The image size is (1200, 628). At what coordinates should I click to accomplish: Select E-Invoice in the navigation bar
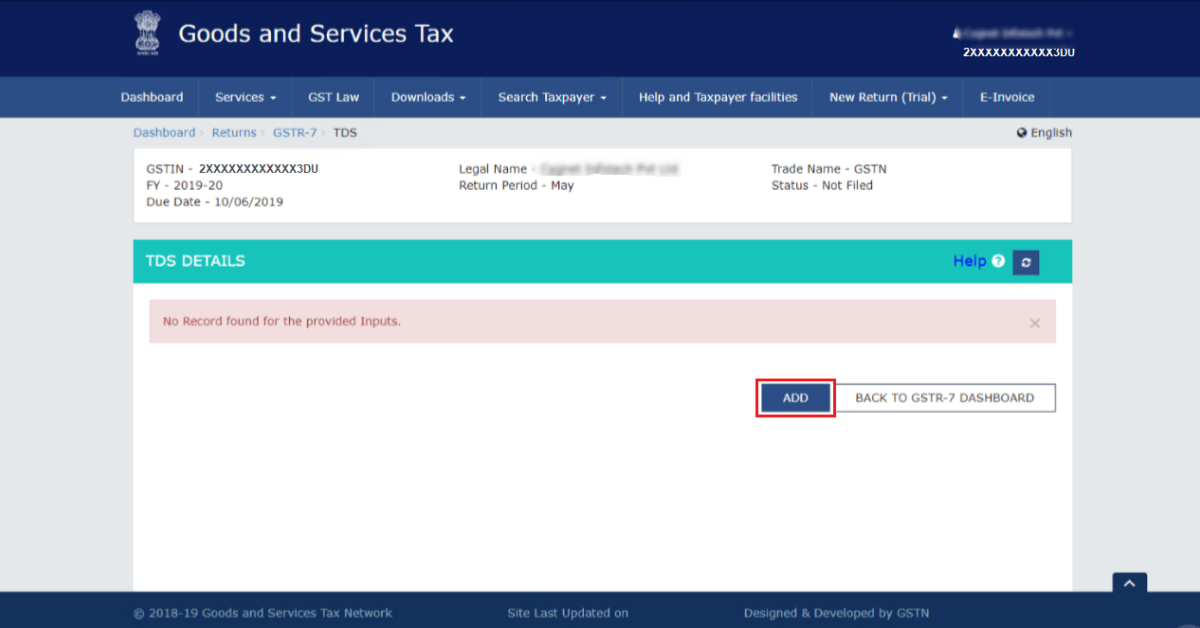point(1007,97)
